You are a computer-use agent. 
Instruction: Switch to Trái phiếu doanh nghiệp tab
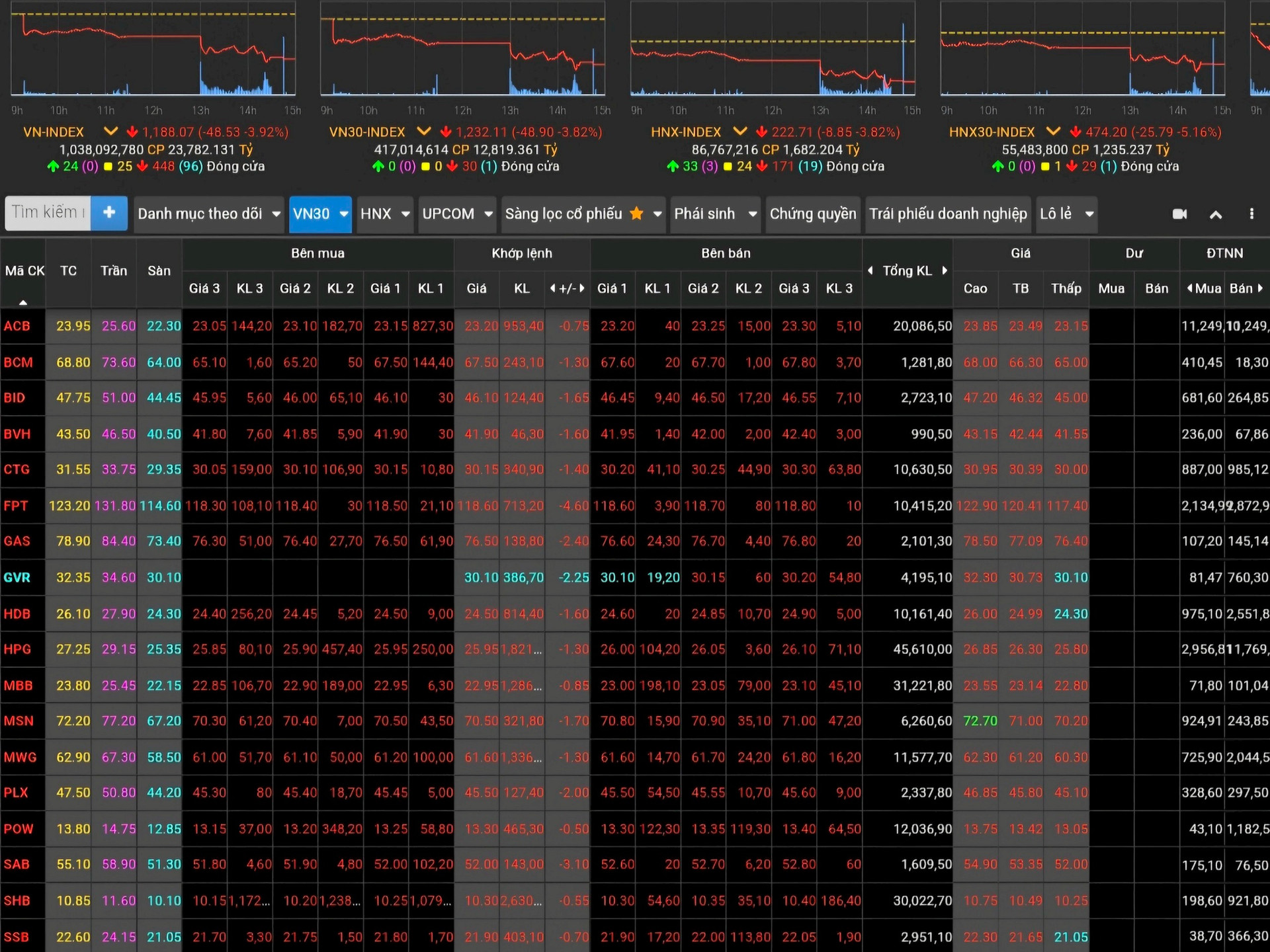tap(949, 214)
